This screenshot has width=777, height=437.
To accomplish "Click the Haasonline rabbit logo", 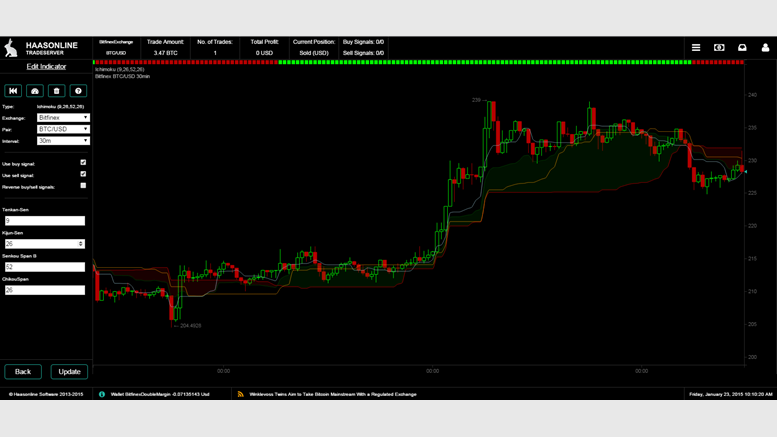I will coord(11,48).
